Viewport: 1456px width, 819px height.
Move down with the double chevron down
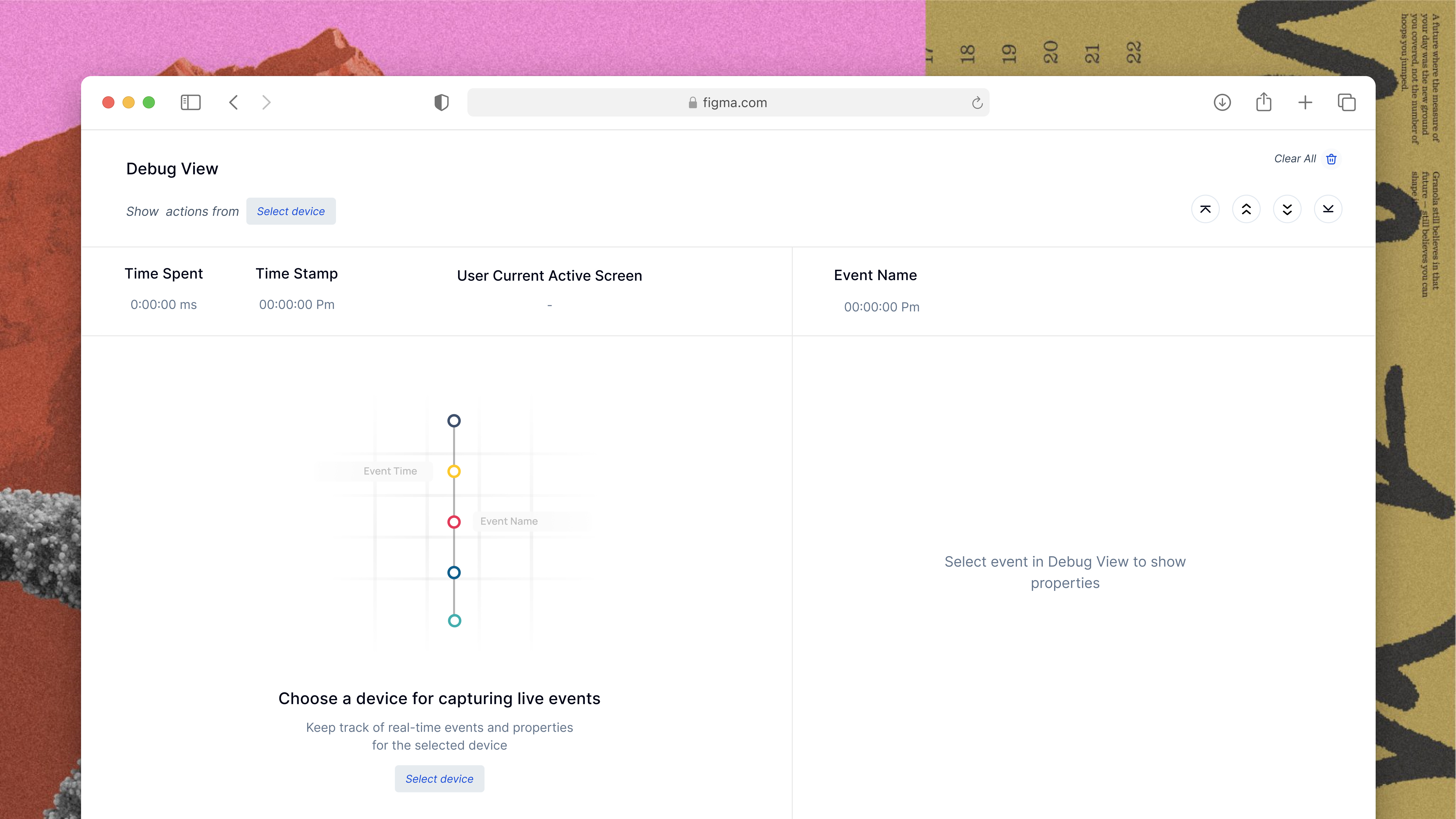1287,209
